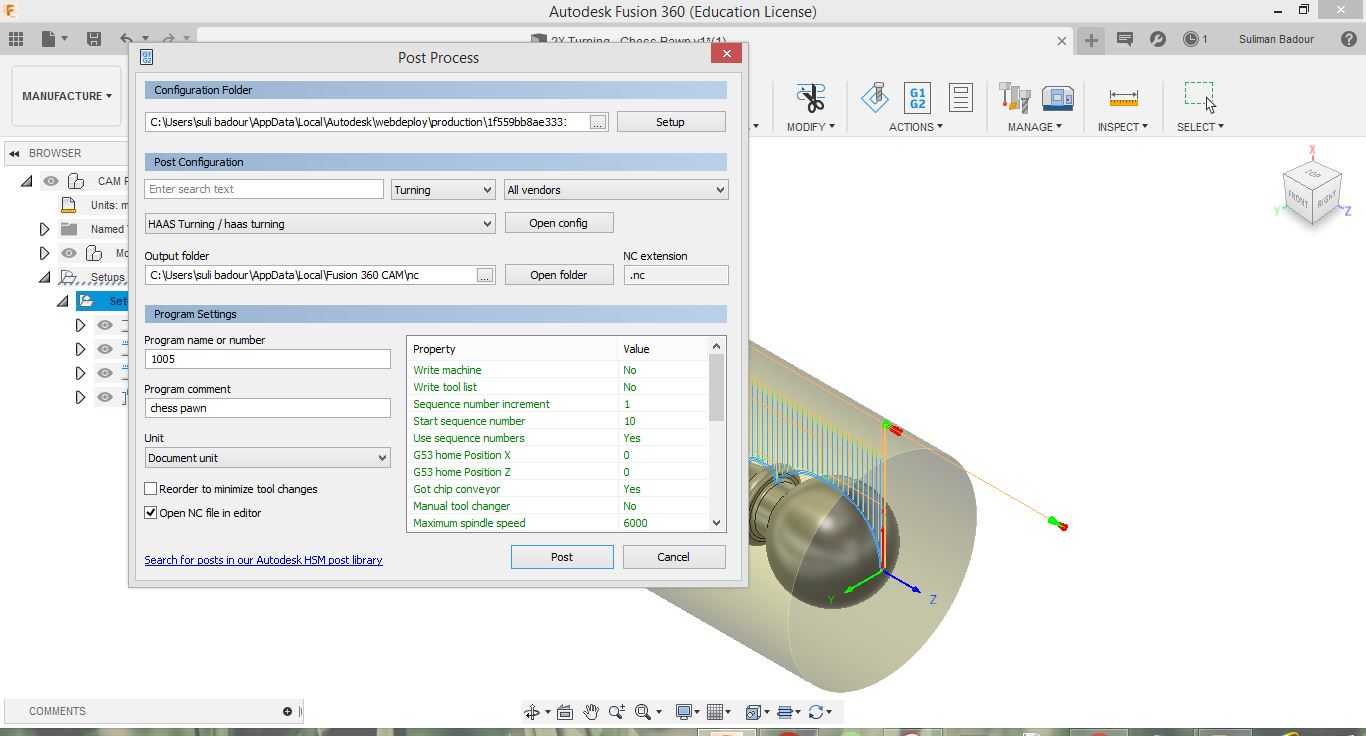Select the Pan hand tool
The height and width of the screenshot is (736, 1366).
(591, 712)
